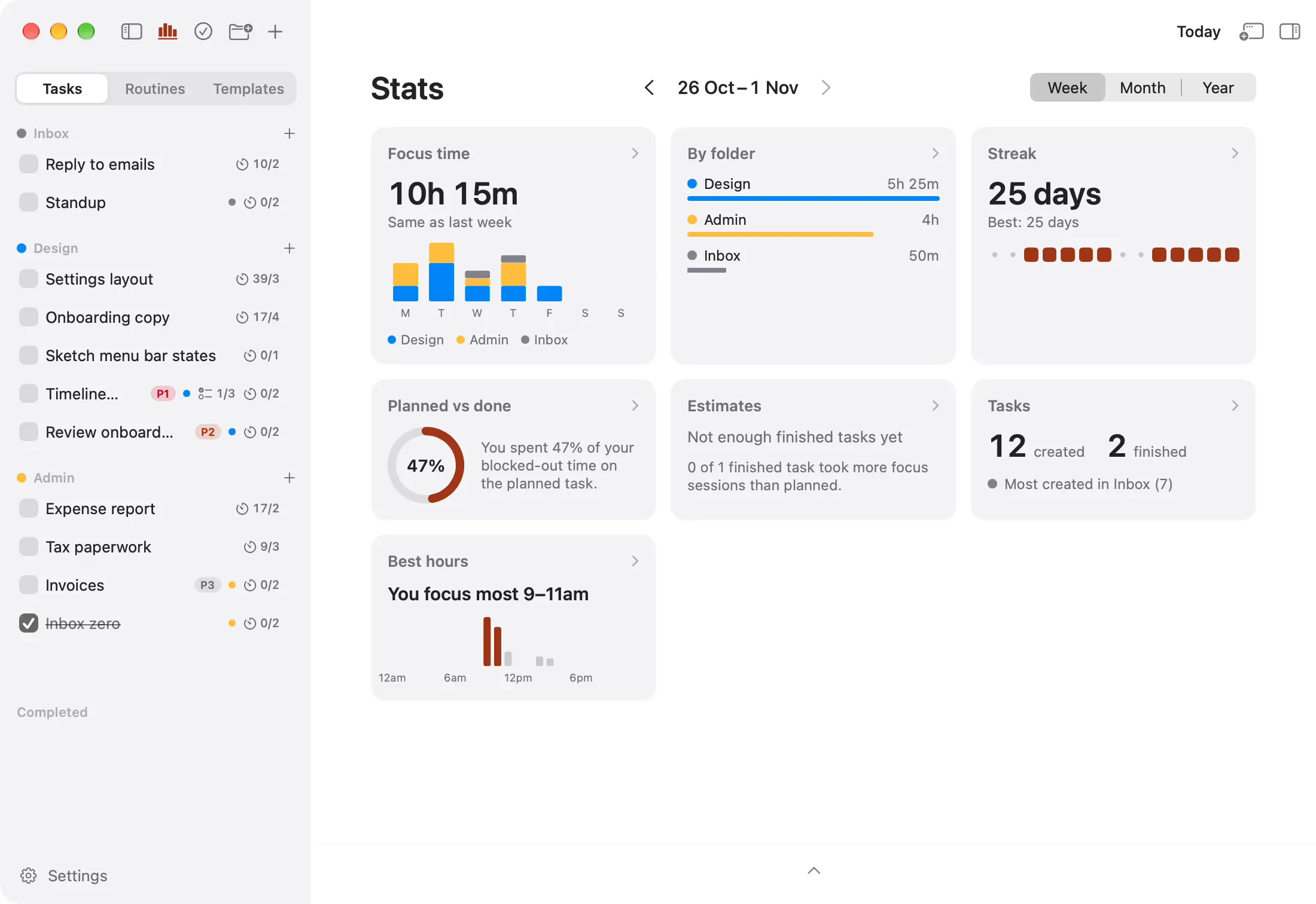Open the mini window icon next to Today

pos(1251,31)
